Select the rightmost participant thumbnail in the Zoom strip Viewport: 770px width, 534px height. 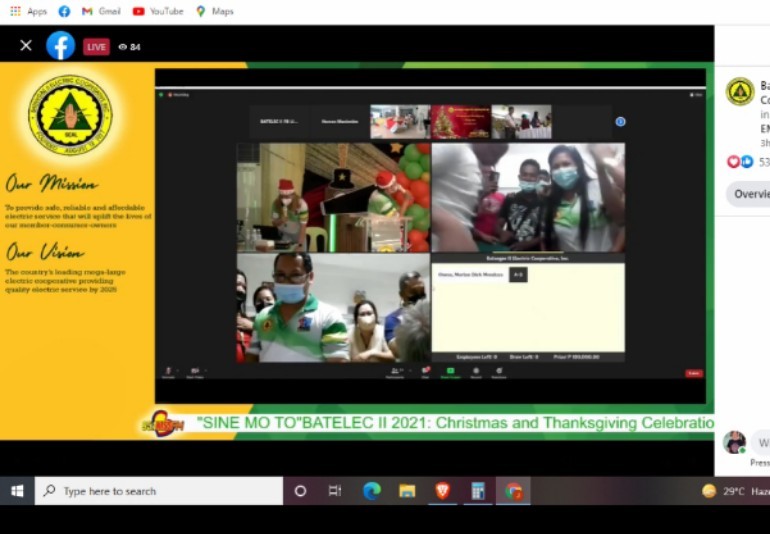[522, 122]
